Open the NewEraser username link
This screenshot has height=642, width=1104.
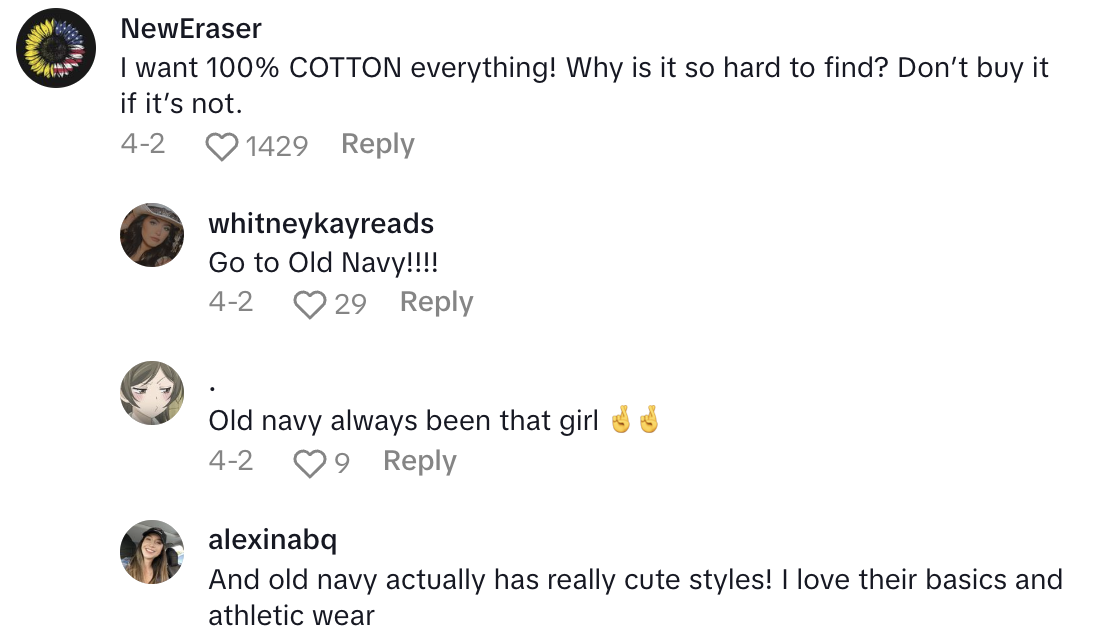pos(191,28)
